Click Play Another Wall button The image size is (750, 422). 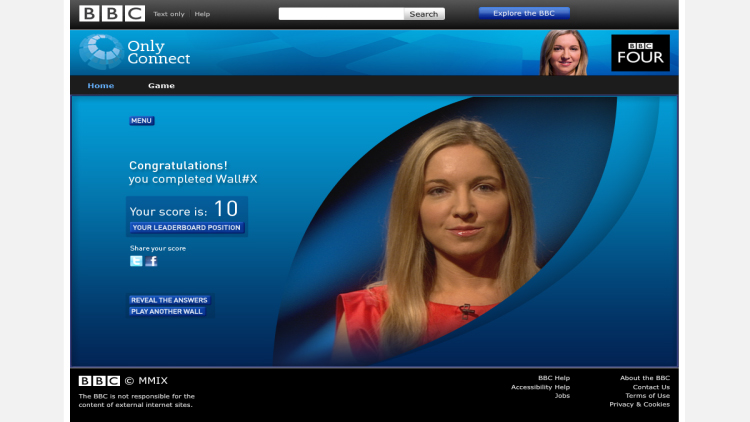click(x=167, y=311)
